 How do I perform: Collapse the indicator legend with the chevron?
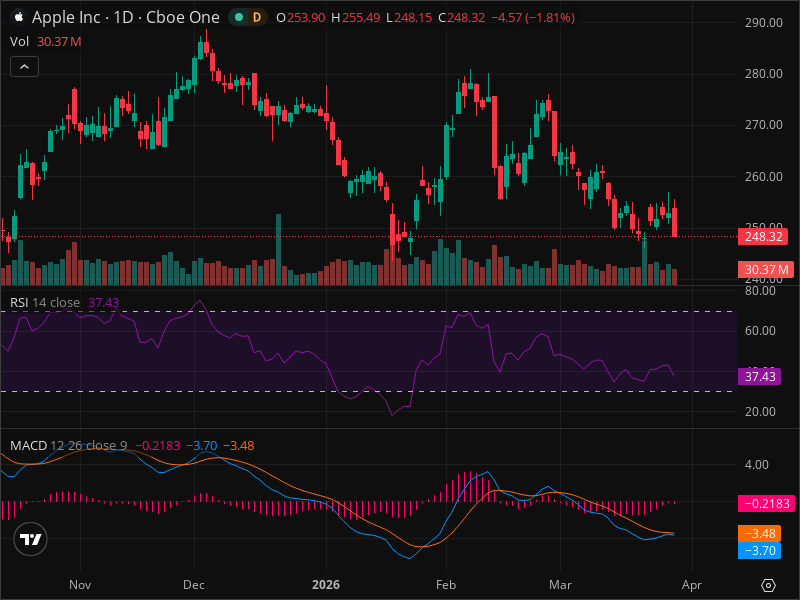[x=24, y=66]
